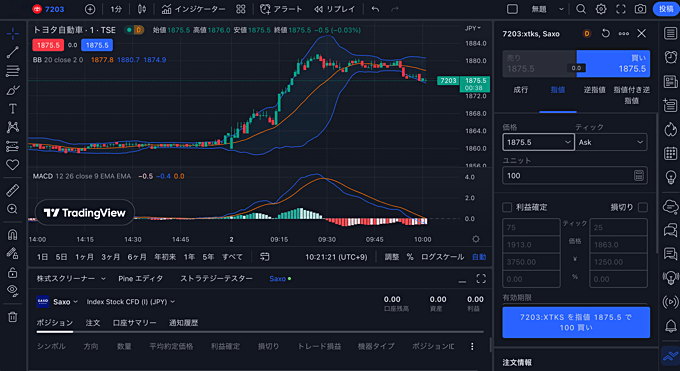Switch to the 指値付き逆指値 stop-limit tab
680x371 pixels.
pos(631,95)
